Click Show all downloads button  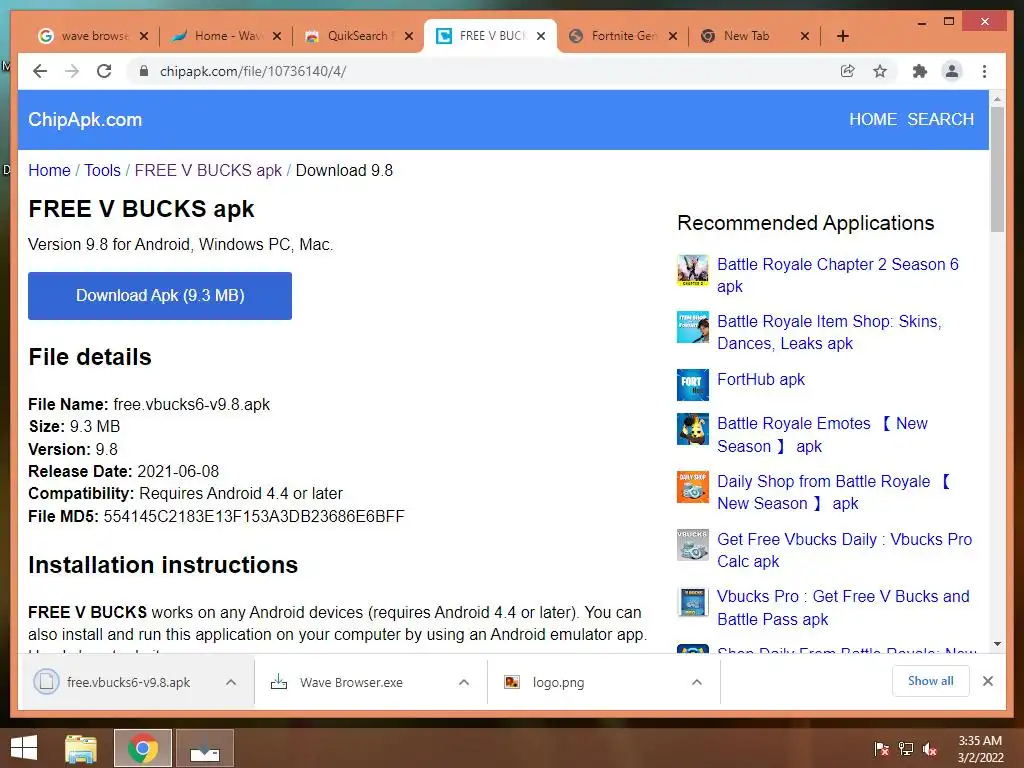(x=931, y=681)
